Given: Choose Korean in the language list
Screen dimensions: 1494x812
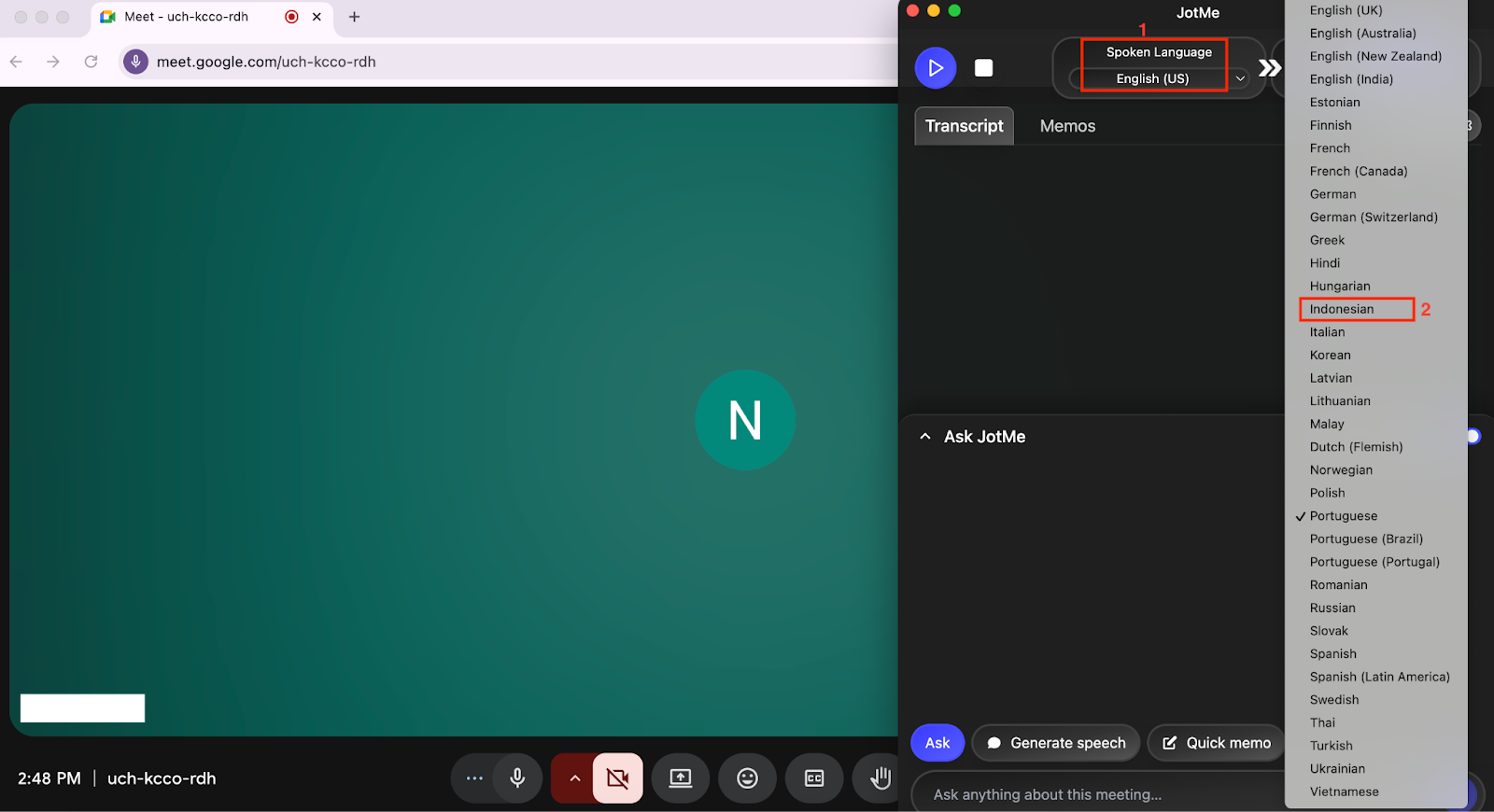Looking at the screenshot, I should [x=1330, y=355].
